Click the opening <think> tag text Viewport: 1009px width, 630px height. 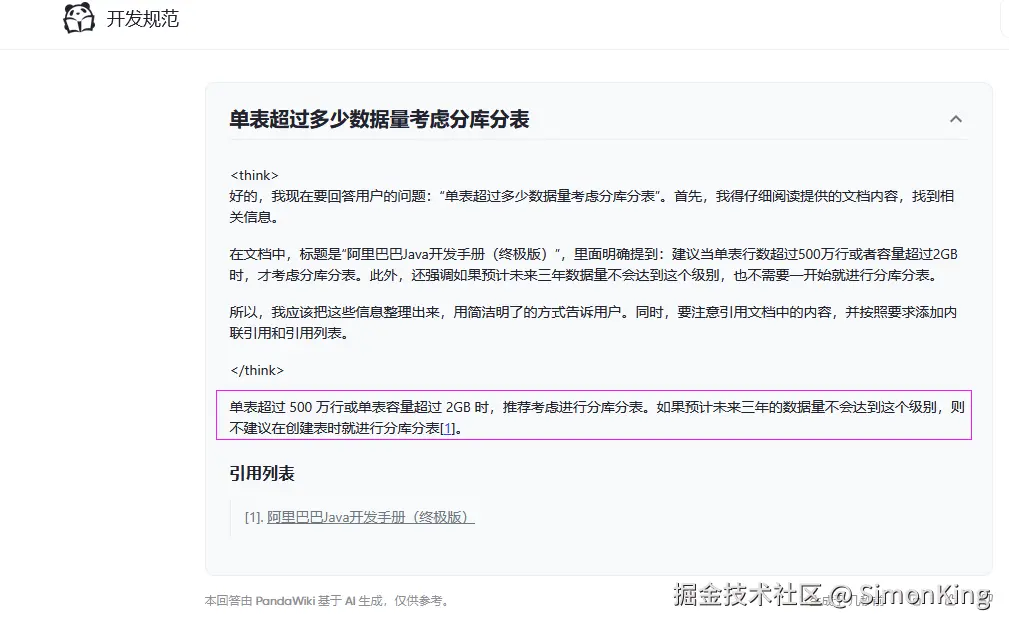(254, 175)
